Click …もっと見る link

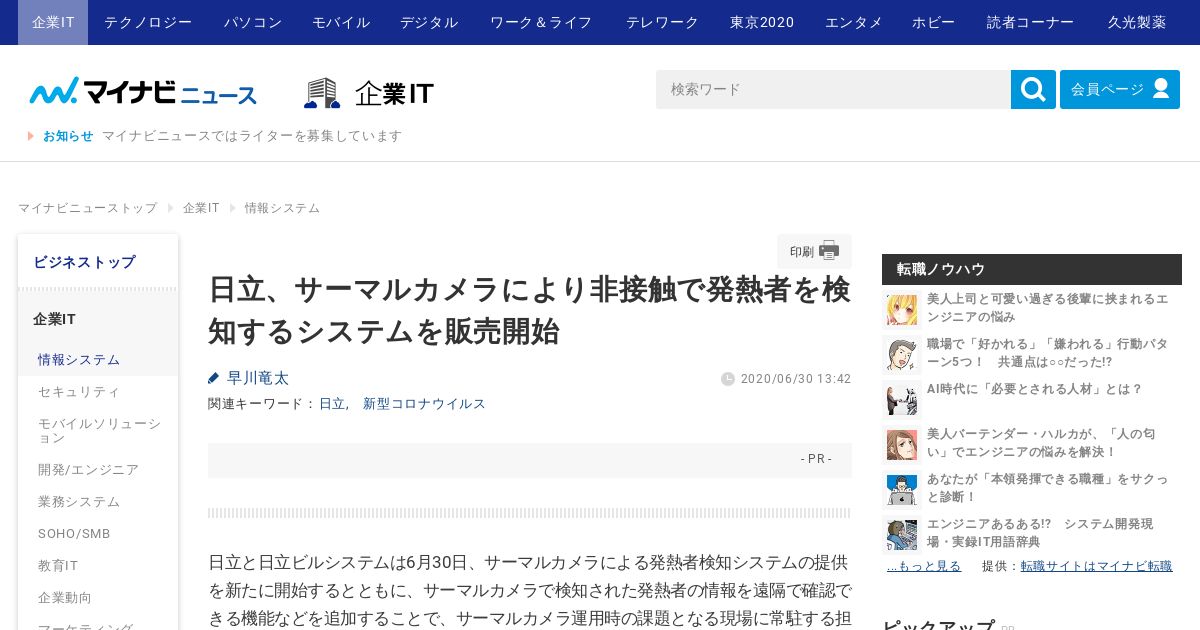924,566
